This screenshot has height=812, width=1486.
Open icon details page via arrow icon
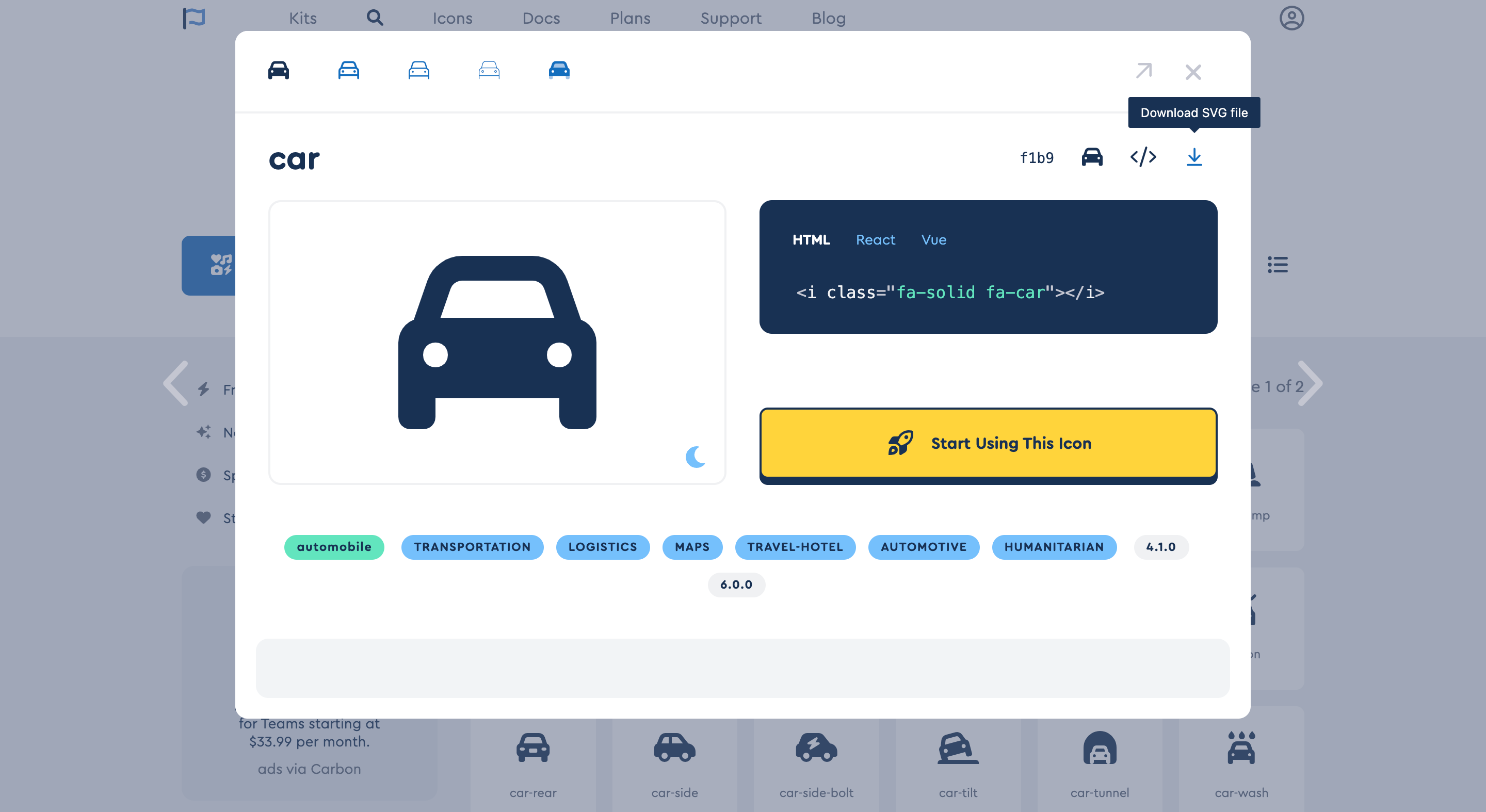point(1143,71)
